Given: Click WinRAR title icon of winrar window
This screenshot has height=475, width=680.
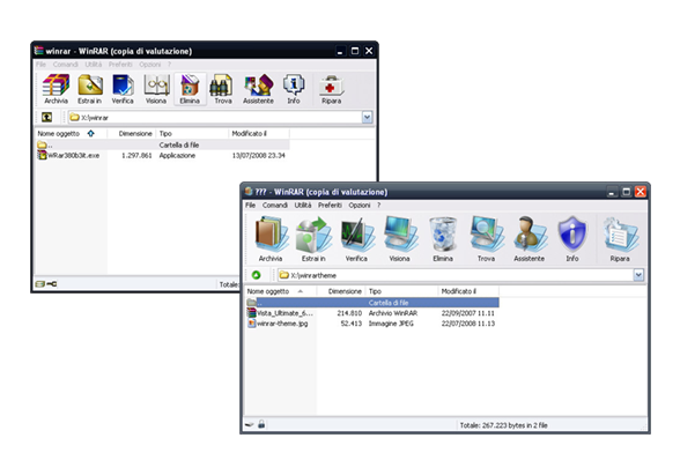Looking at the screenshot, I should [x=39, y=51].
